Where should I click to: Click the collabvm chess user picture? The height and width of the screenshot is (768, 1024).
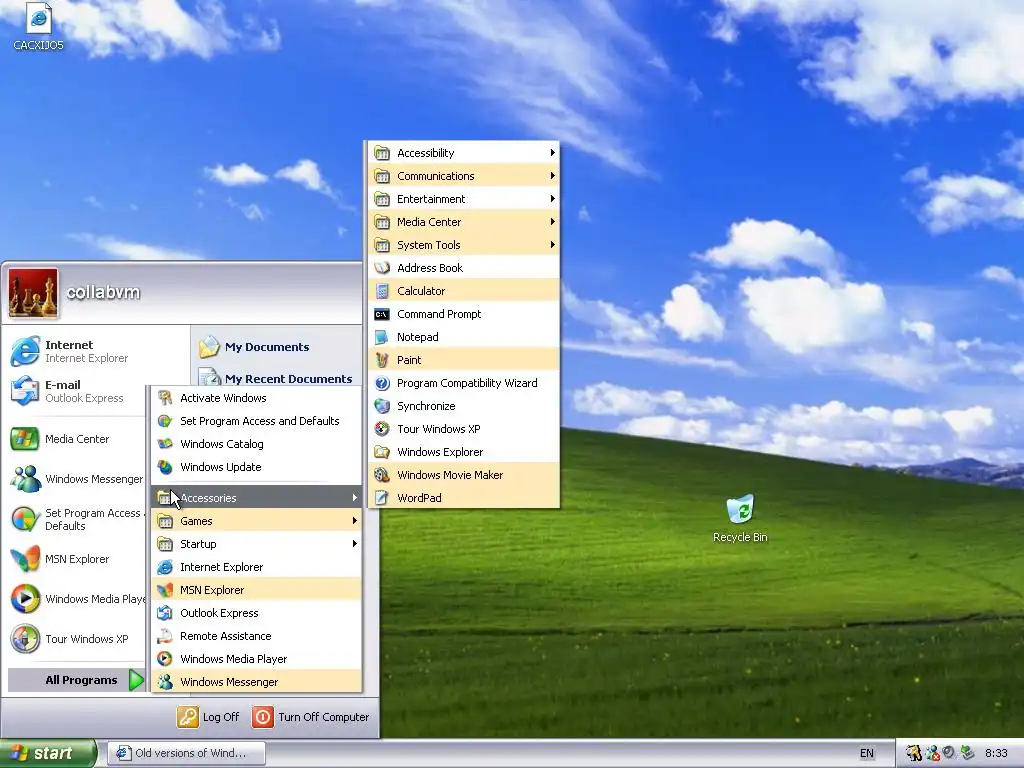click(x=33, y=293)
